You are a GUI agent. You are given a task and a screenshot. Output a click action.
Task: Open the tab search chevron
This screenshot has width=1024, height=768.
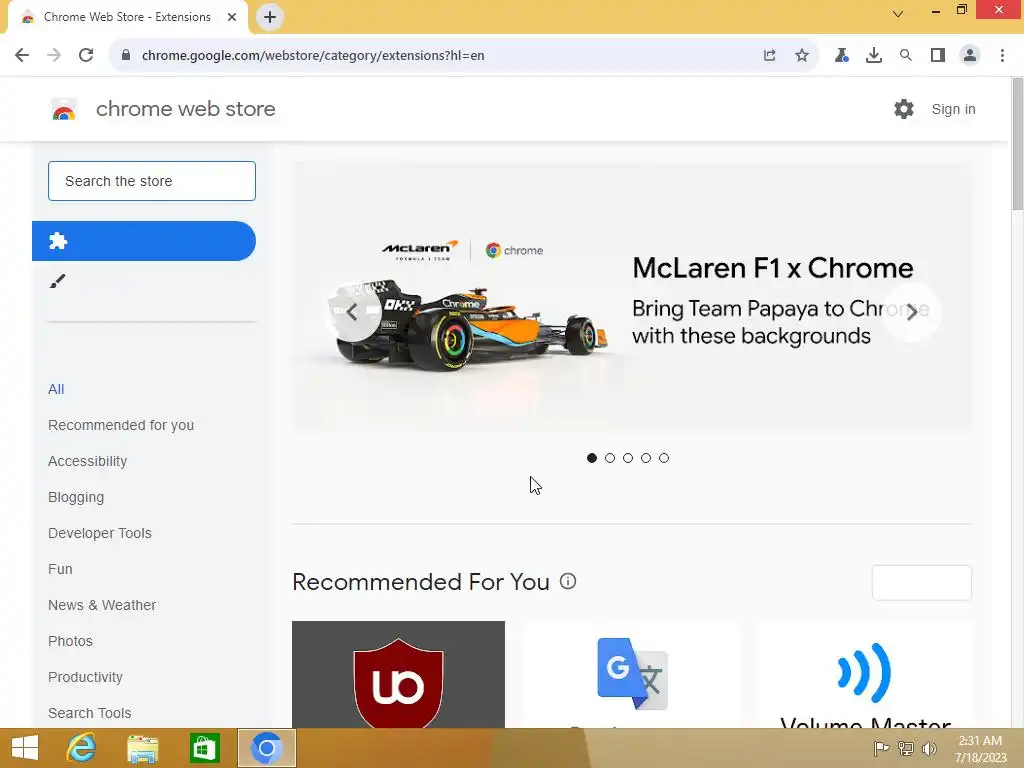(x=898, y=13)
